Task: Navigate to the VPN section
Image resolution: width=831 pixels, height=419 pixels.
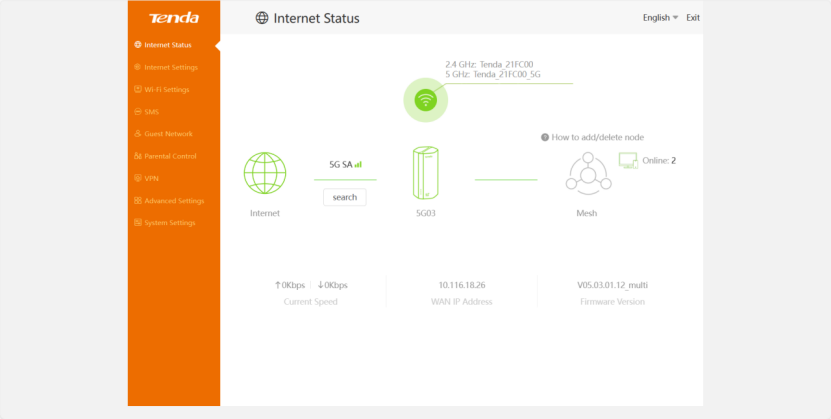Action: coord(151,178)
